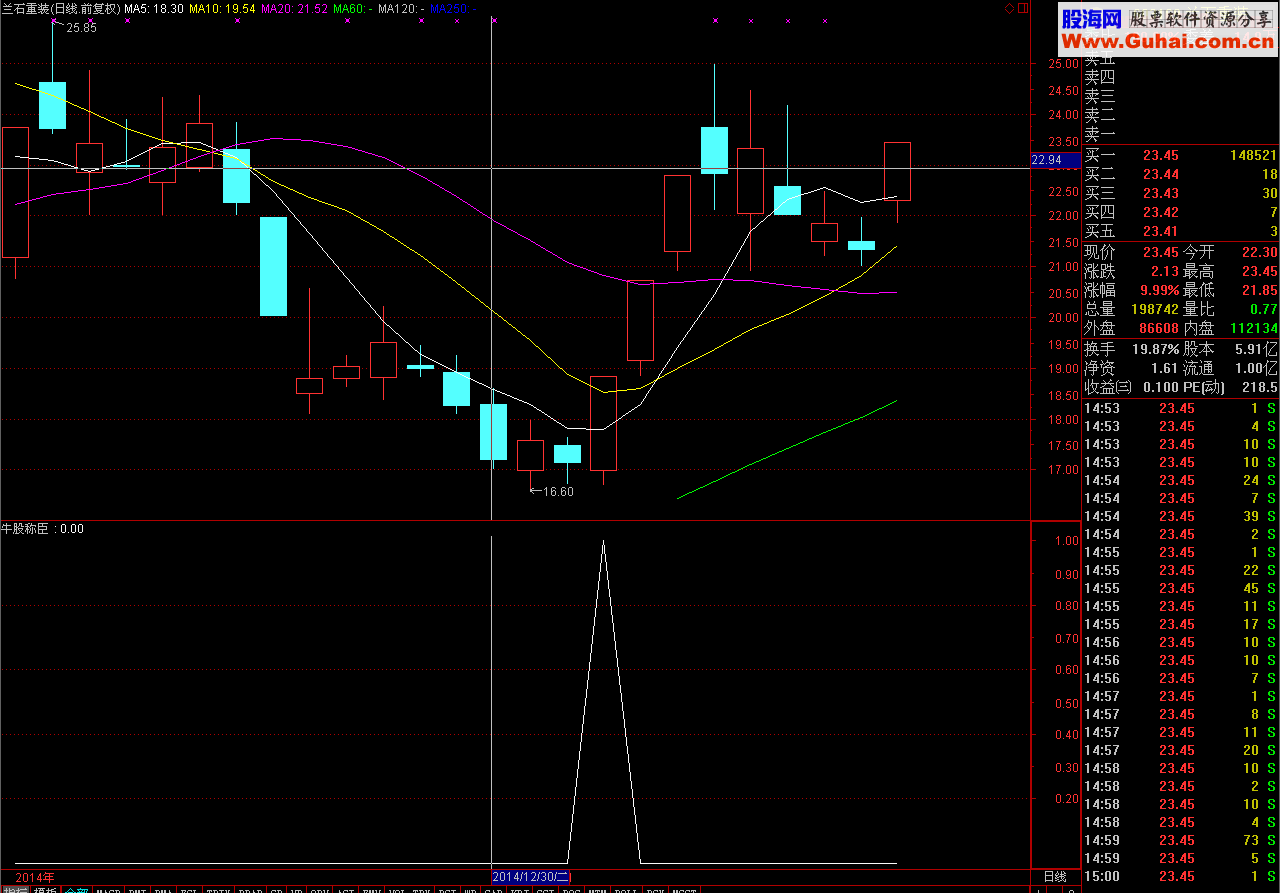
Task: Click the green MA60 legend
Action: (x=353, y=8)
